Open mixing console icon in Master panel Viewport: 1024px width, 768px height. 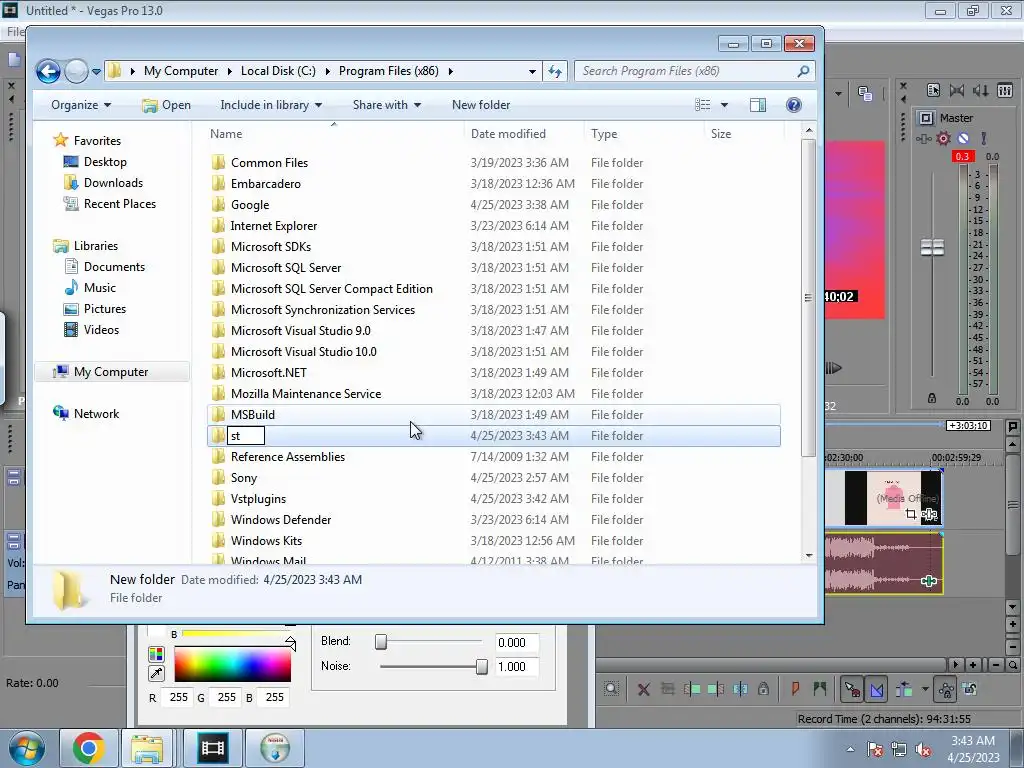pyautogui.click(x=1005, y=90)
